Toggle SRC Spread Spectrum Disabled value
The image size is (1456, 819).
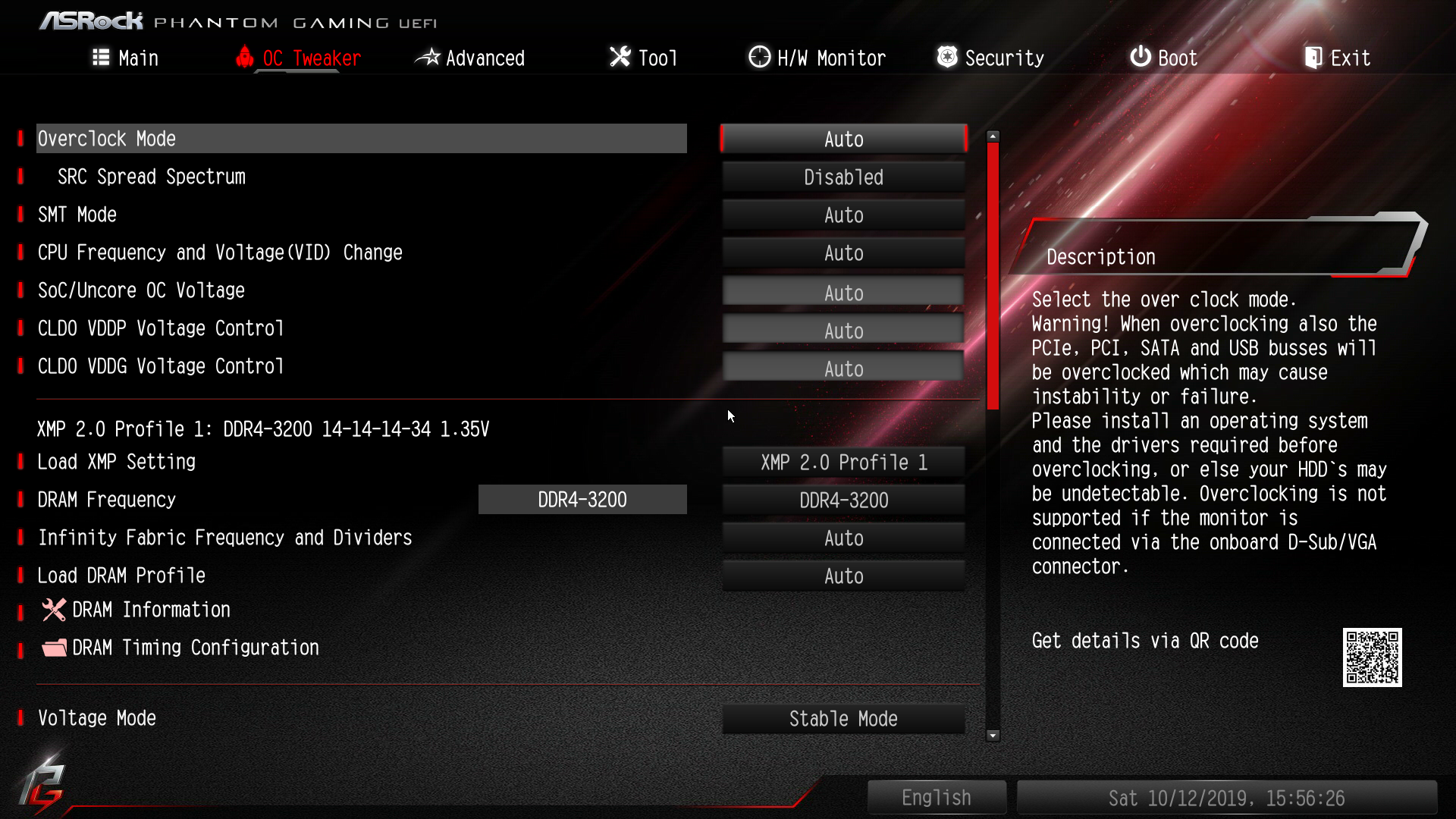coord(843,177)
